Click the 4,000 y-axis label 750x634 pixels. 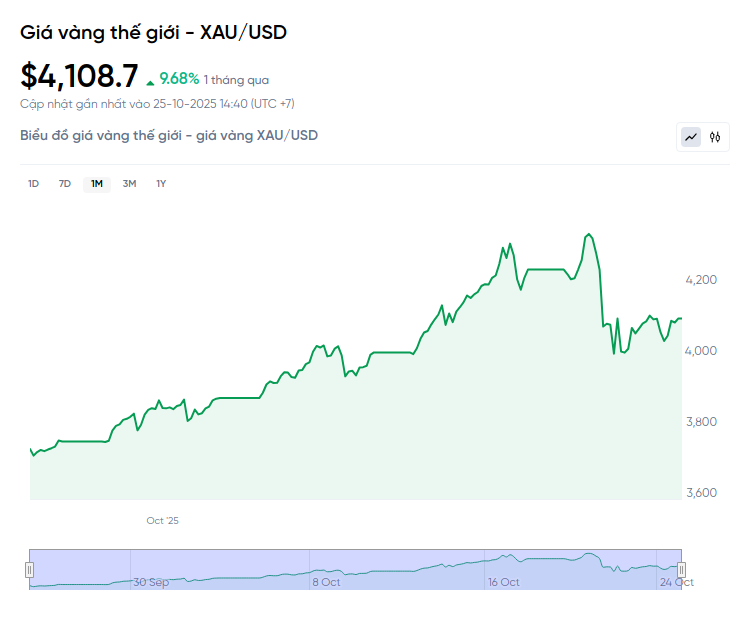(703, 350)
